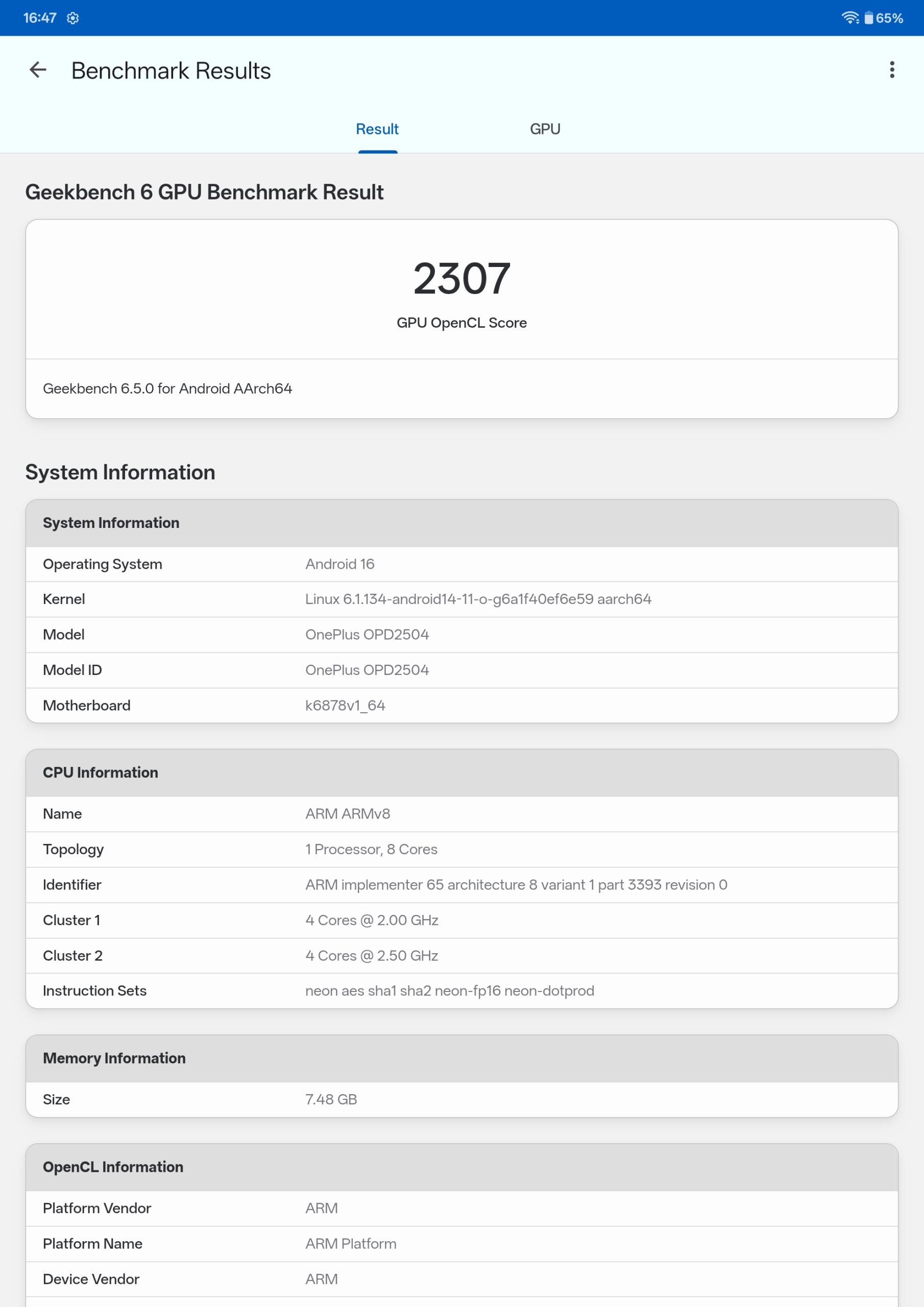
Task: Select the Operating System row
Action: pyautogui.click(x=461, y=564)
